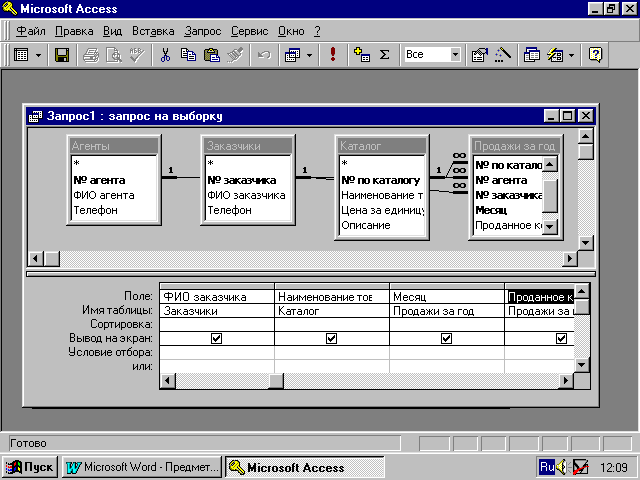Open the Файл menu
This screenshot has width=640, height=480.
click(x=31, y=31)
